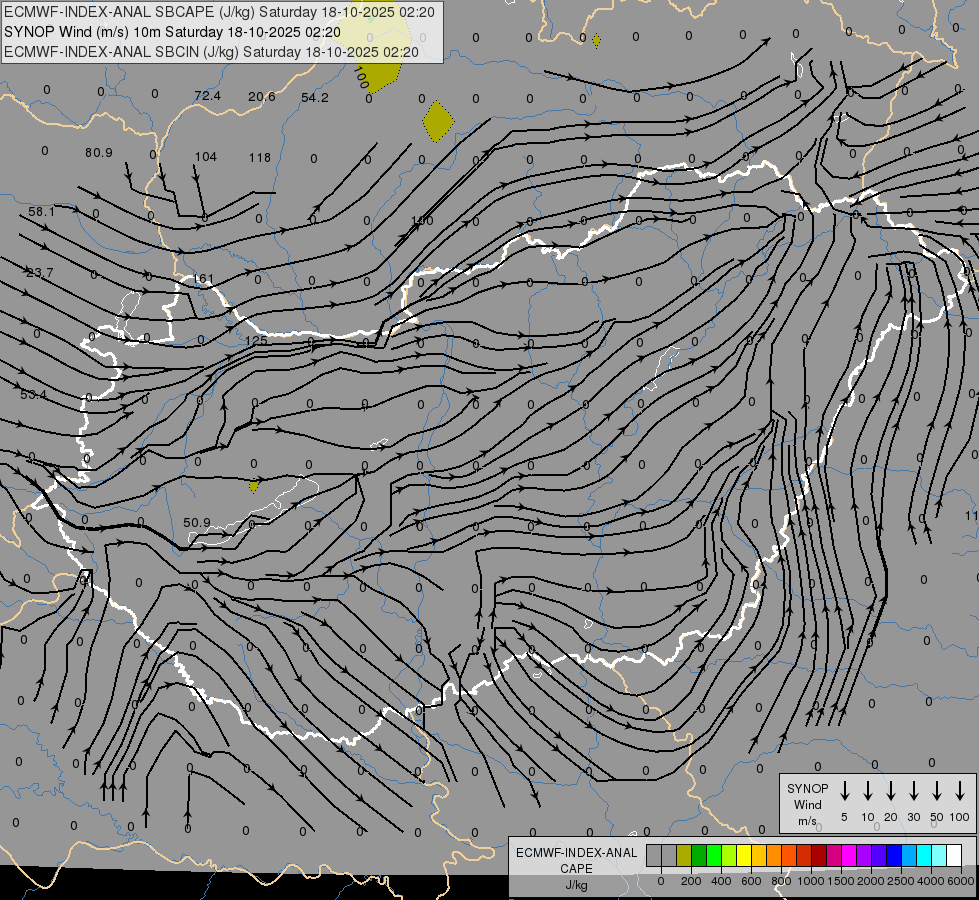This screenshot has width=979, height=900.
Task: Click the 50 m/s wind arrow in legend
Action: 937,791
